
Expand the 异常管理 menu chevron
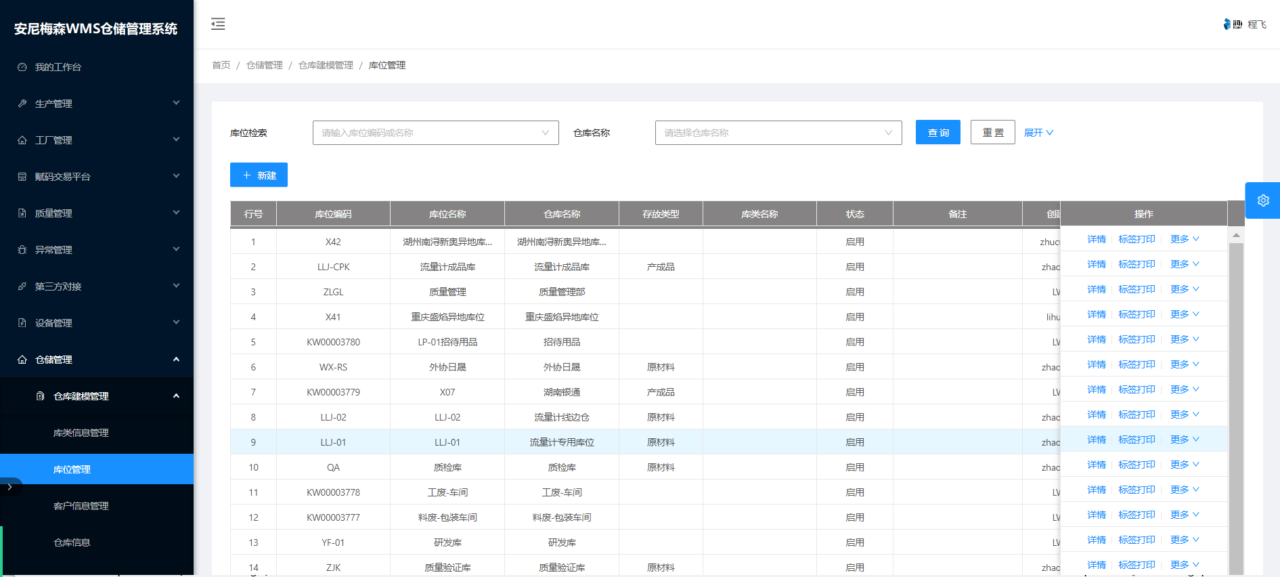tap(176, 249)
